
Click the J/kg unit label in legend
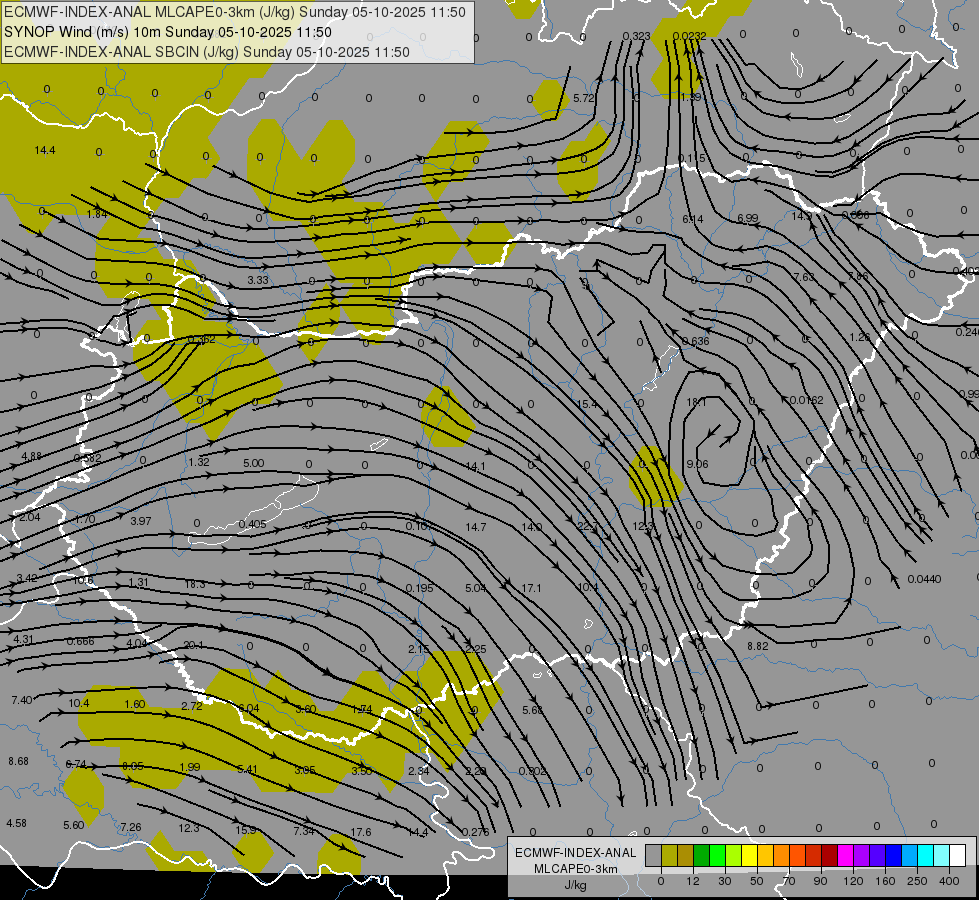(x=575, y=884)
